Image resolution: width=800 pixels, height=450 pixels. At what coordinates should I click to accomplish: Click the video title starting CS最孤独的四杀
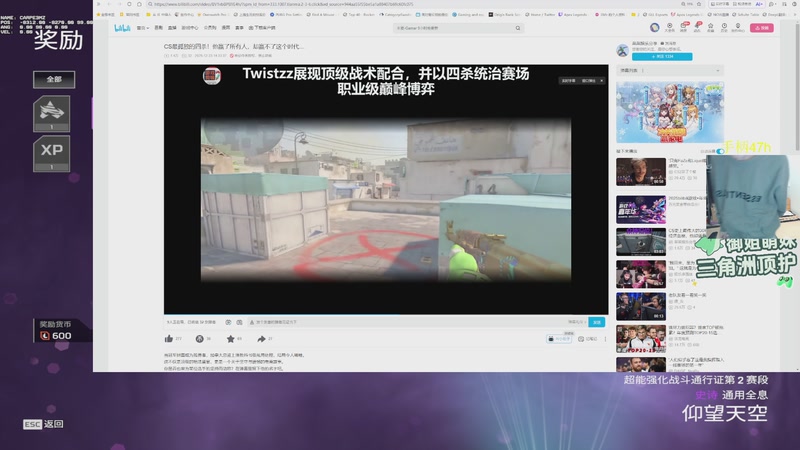coord(234,46)
